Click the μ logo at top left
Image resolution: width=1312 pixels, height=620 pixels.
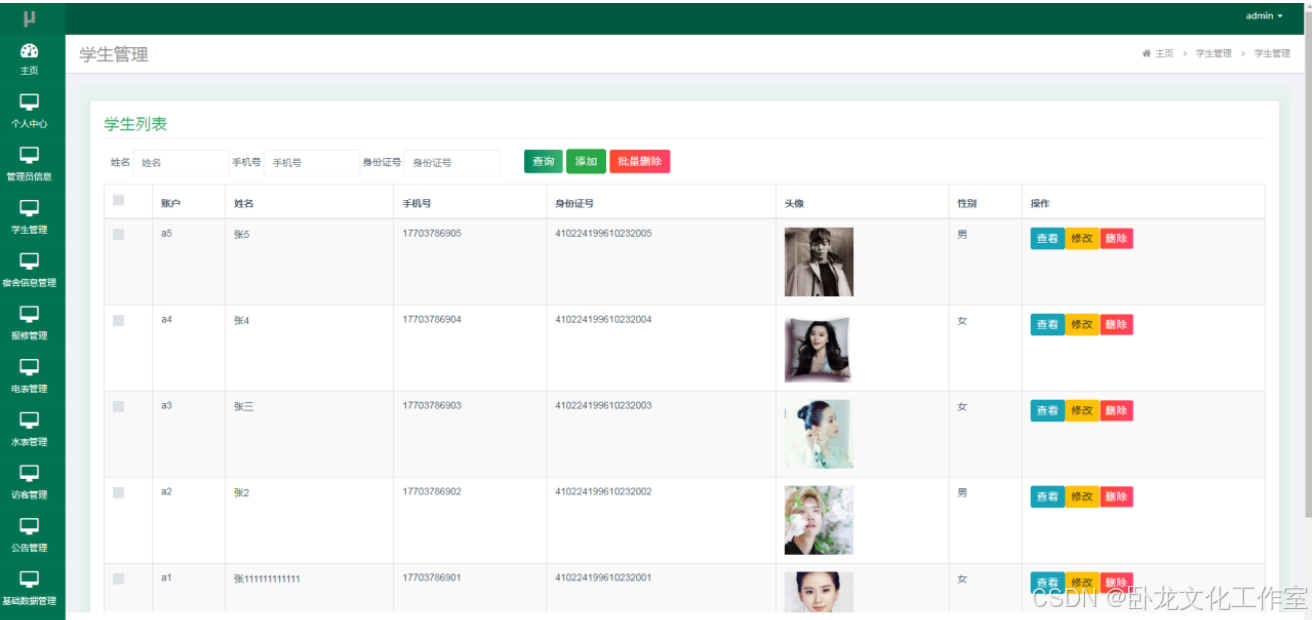[x=30, y=18]
